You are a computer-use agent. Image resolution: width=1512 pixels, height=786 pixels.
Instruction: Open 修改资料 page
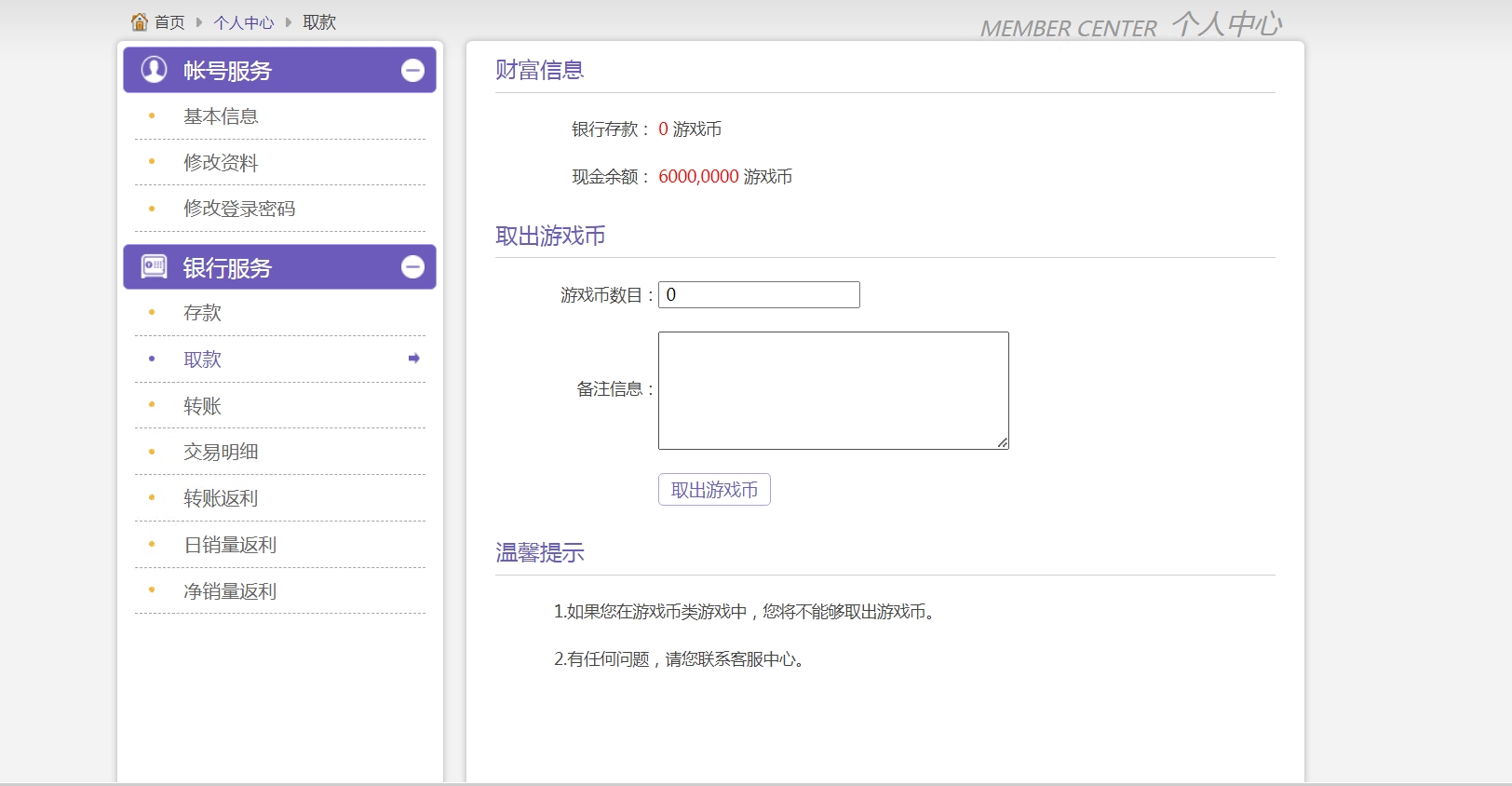pyautogui.click(x=221, y=163)
